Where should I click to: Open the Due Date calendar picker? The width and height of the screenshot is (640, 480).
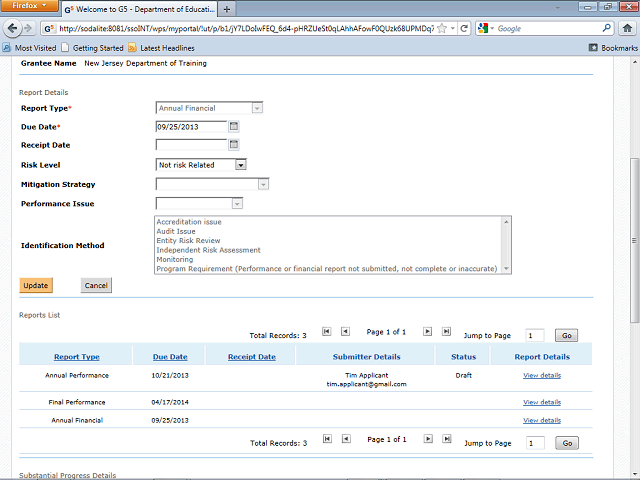click(234, 127)
